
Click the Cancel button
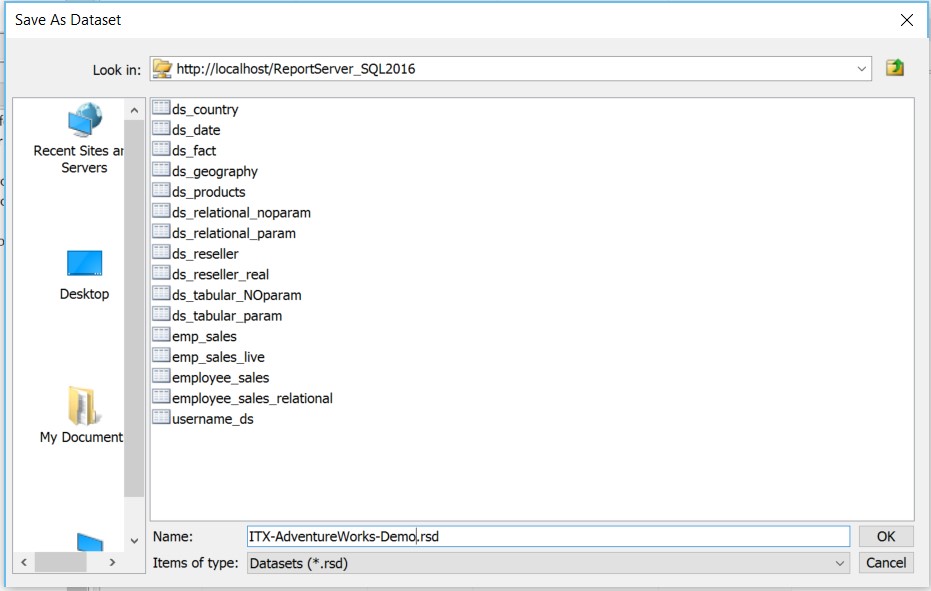886,562
